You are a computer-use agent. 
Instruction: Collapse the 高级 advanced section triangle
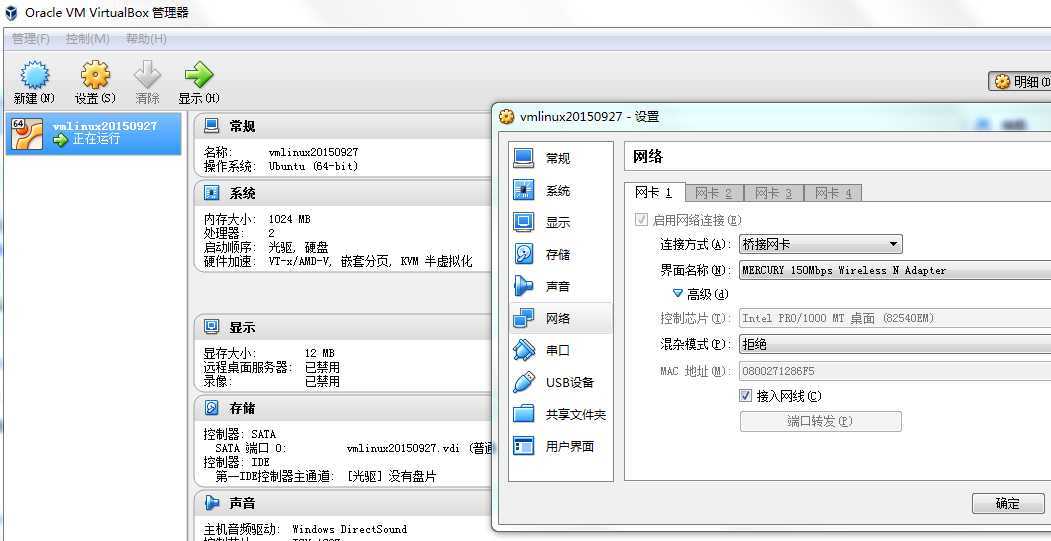pyautogui.click(x=677, y=293)
